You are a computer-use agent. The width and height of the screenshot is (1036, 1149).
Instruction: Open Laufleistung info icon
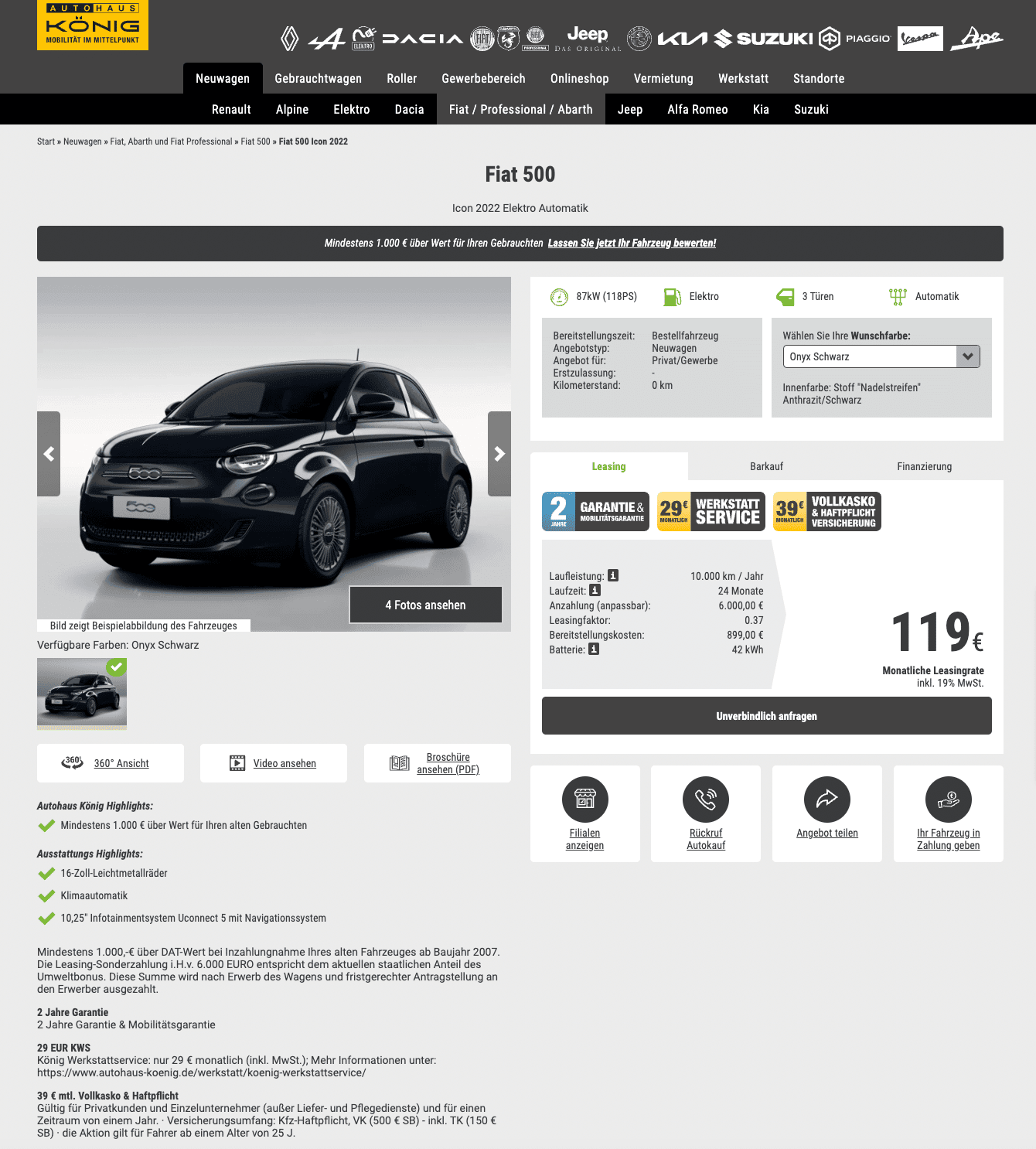[x=613, y=575]
